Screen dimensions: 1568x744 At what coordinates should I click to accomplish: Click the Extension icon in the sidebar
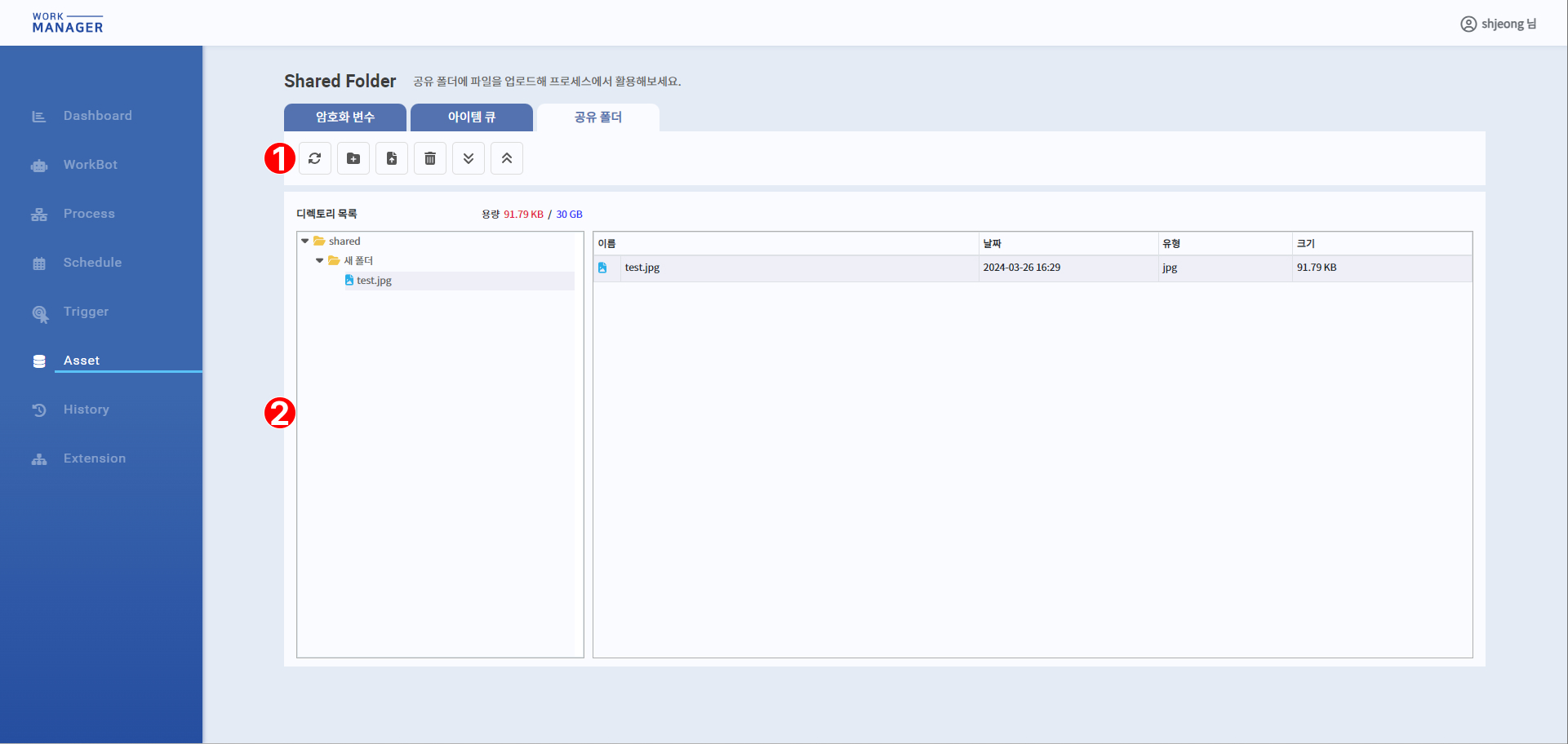(x=39, y=459)
